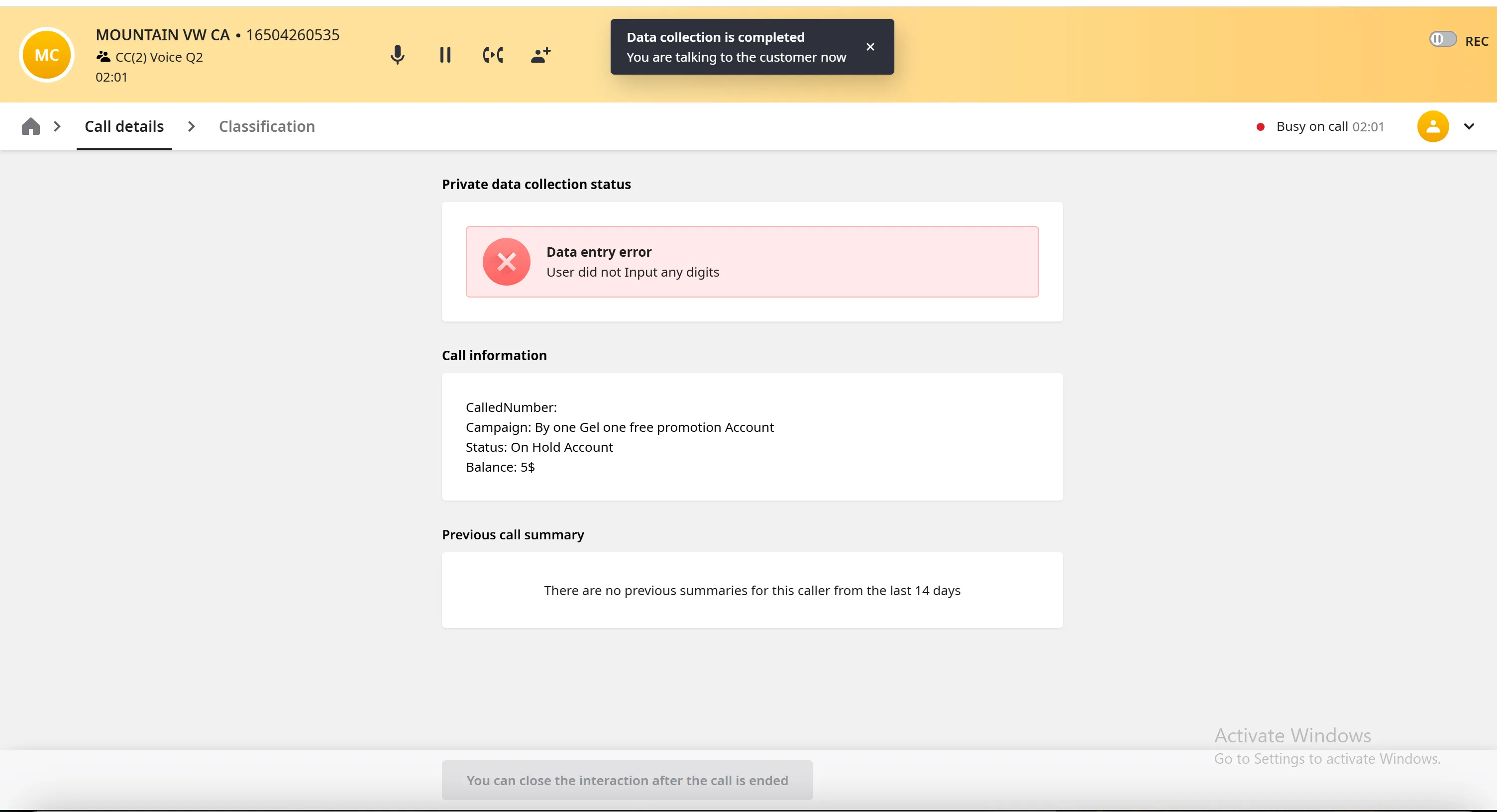Screen dimensions: 1497x812
Task: Click the transfer call icon
Action: (x=493, y=55)
